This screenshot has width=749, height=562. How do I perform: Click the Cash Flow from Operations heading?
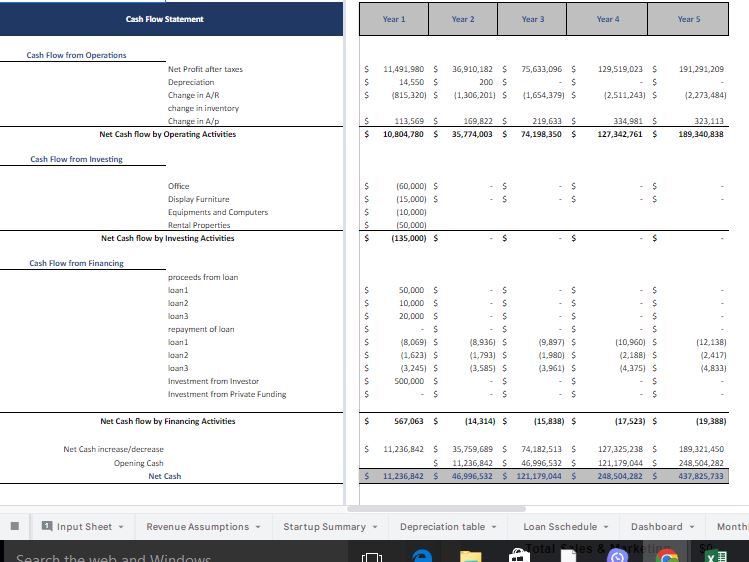(x=76, y=55)
